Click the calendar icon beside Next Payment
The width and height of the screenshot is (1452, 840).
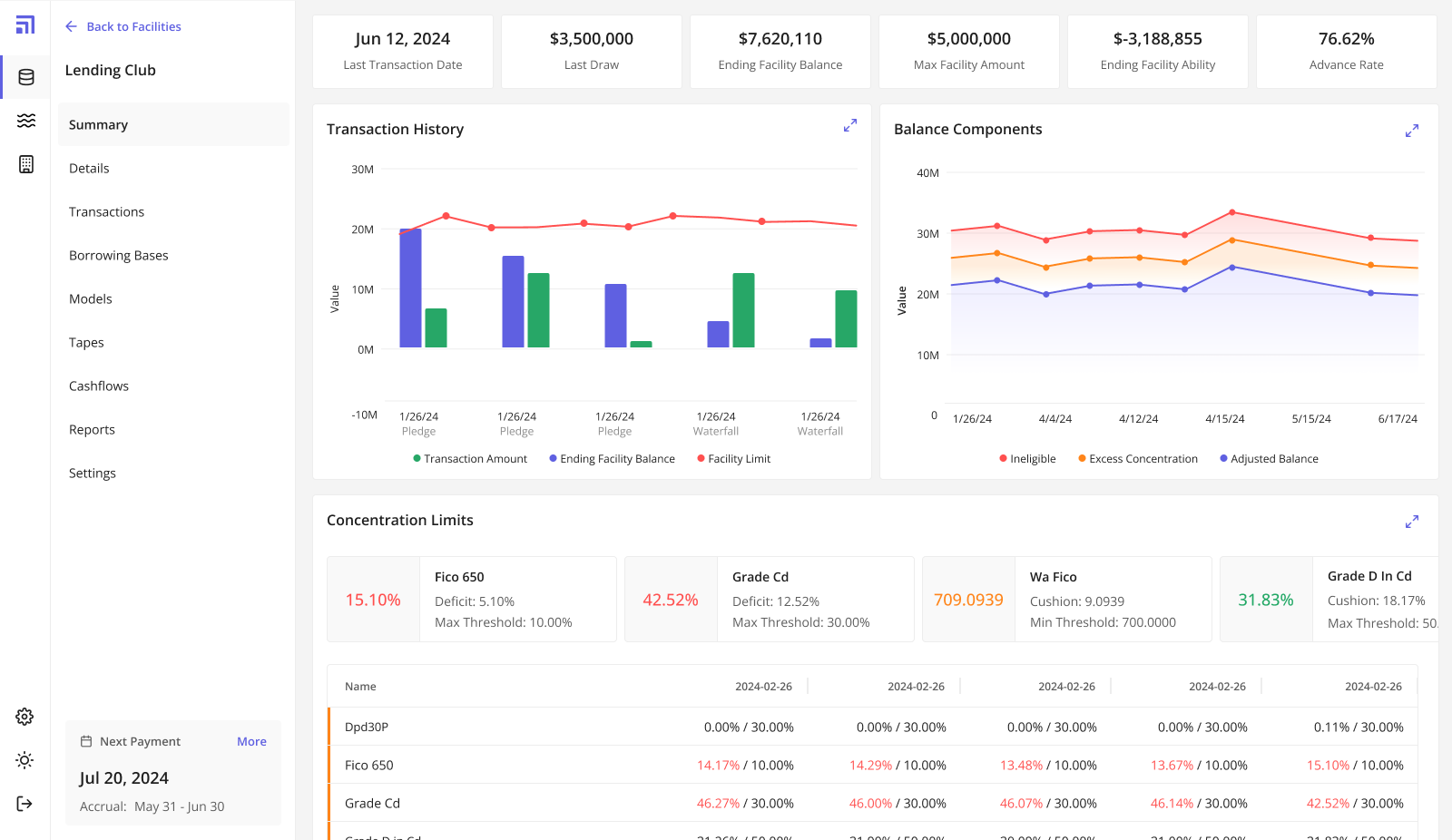(x=86, y=741)
